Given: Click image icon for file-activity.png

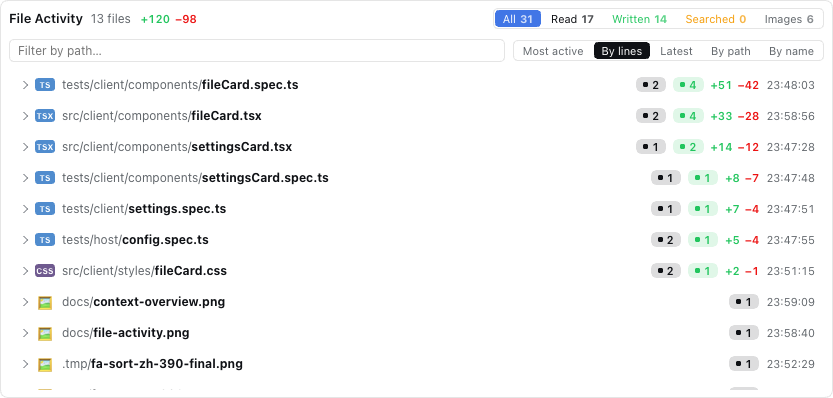Looking at the screenshot, I should coord(45,333).
